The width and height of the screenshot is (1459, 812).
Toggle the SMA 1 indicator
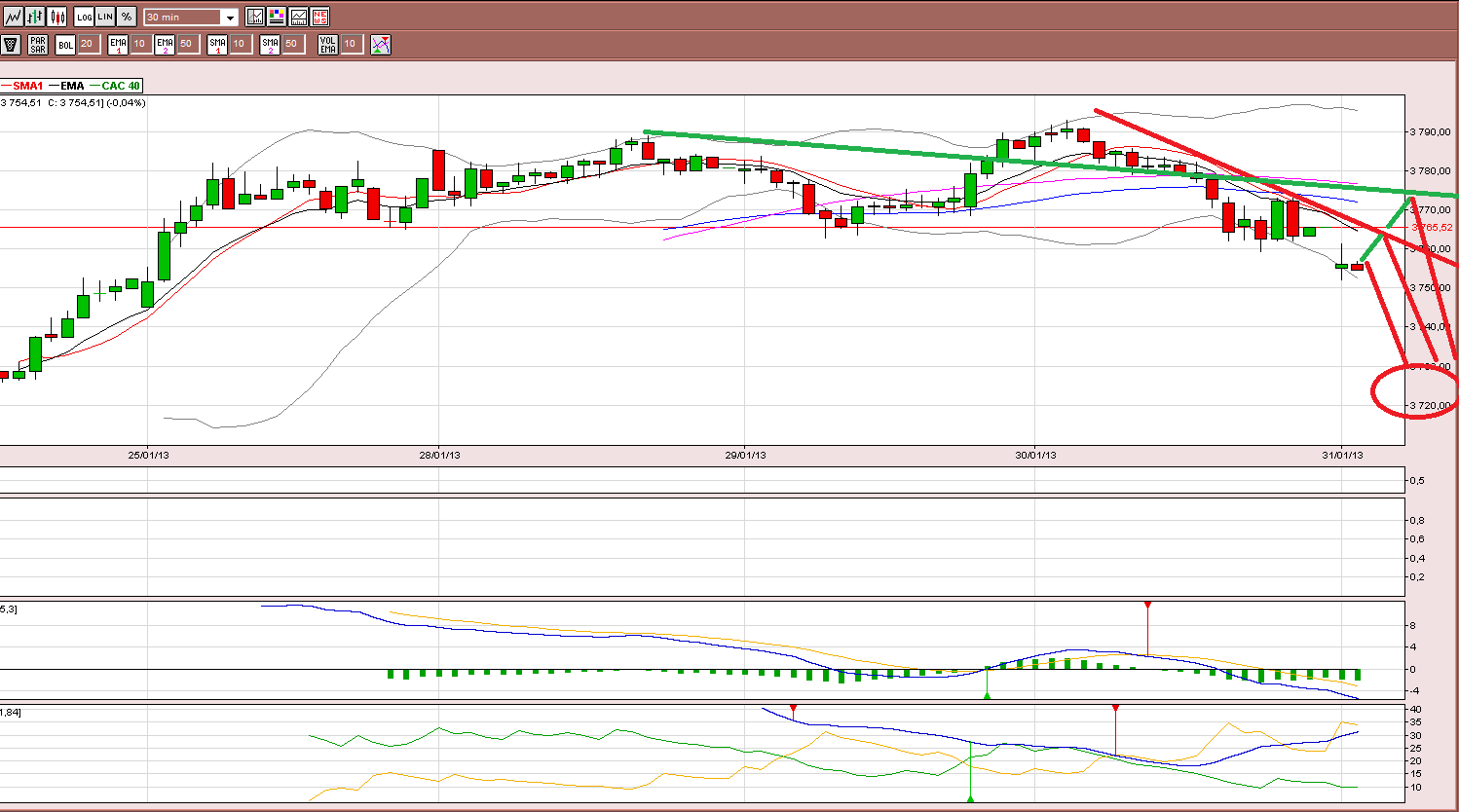217,44
